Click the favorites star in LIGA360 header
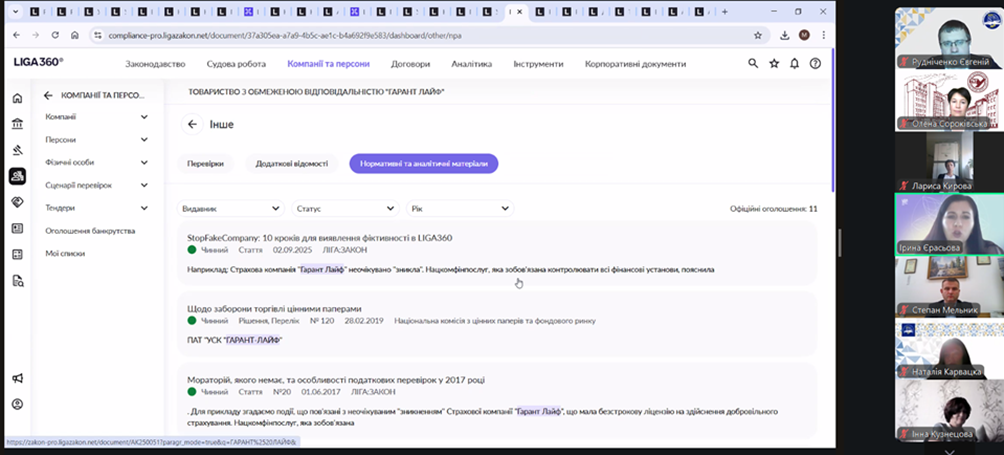This screenshot has height=455, width=1004. click(774, 63)
